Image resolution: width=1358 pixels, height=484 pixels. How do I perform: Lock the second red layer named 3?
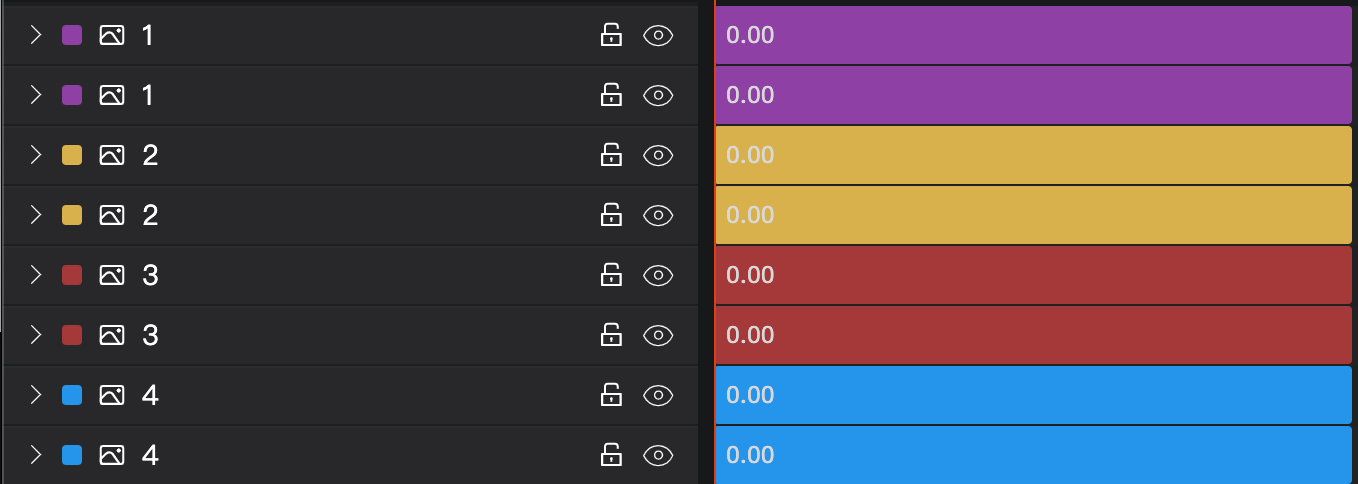pyautogui.click(x=611, y=336)
